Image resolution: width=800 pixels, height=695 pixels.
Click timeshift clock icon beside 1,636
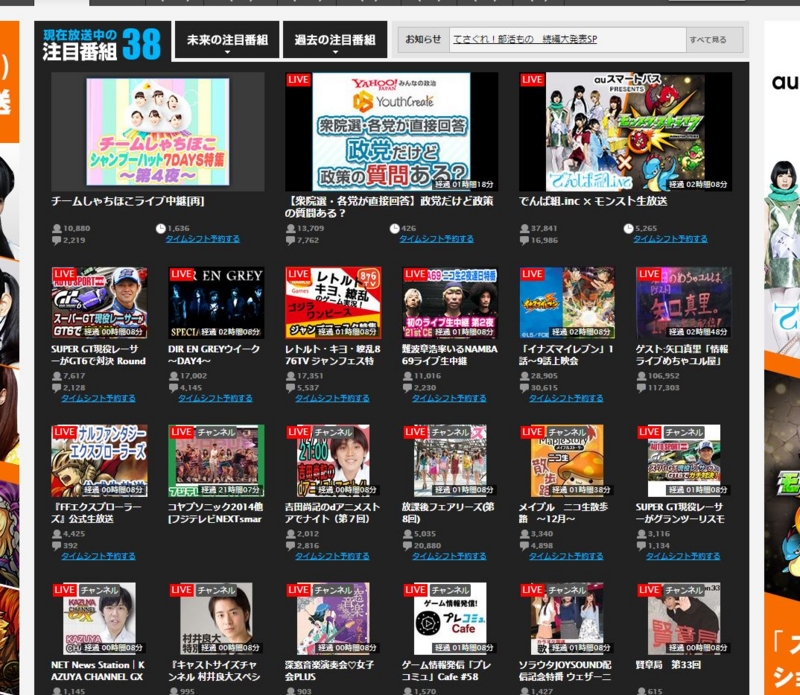(x=161, y=228)
